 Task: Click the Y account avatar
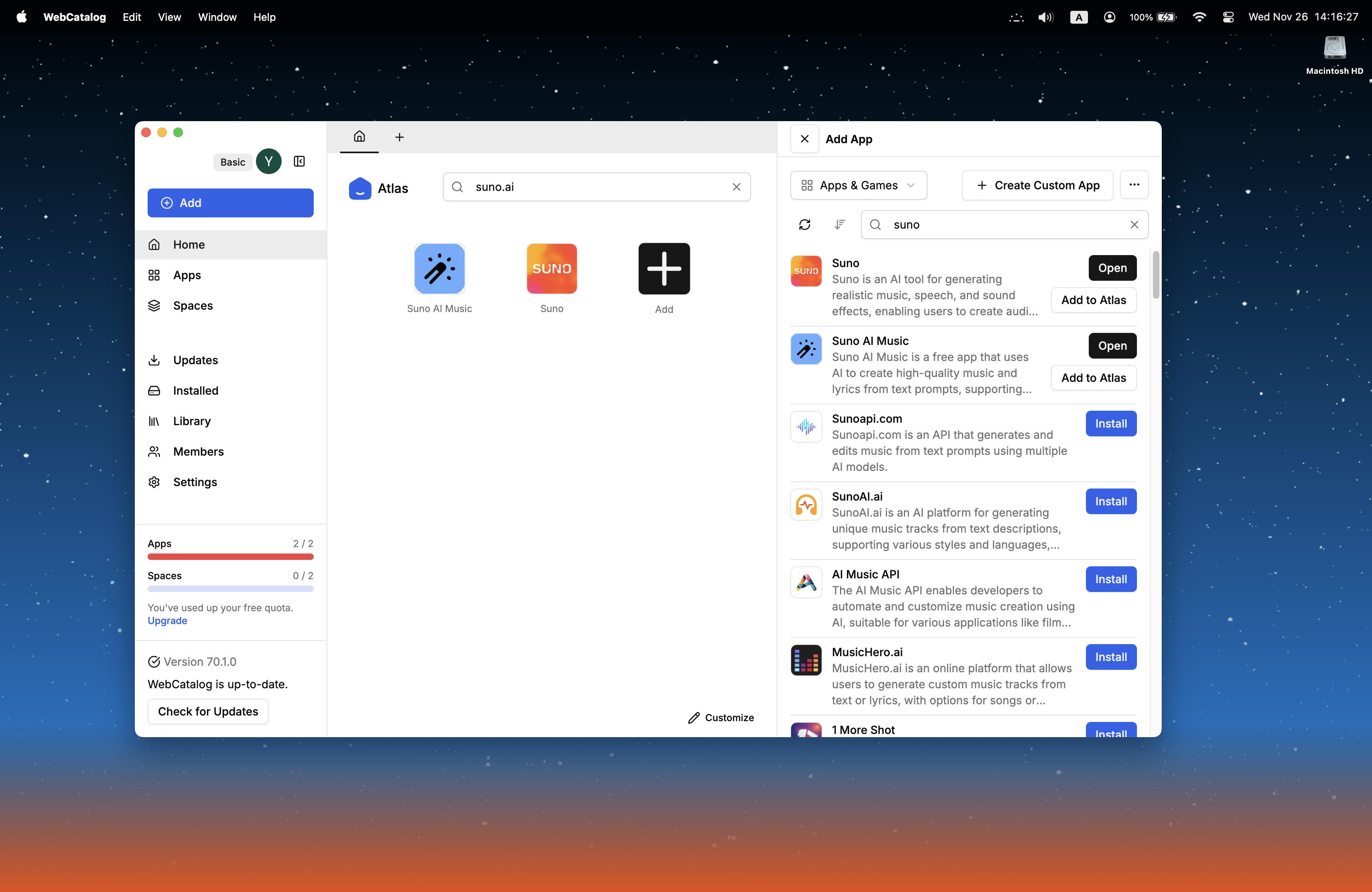coord(269,161)
